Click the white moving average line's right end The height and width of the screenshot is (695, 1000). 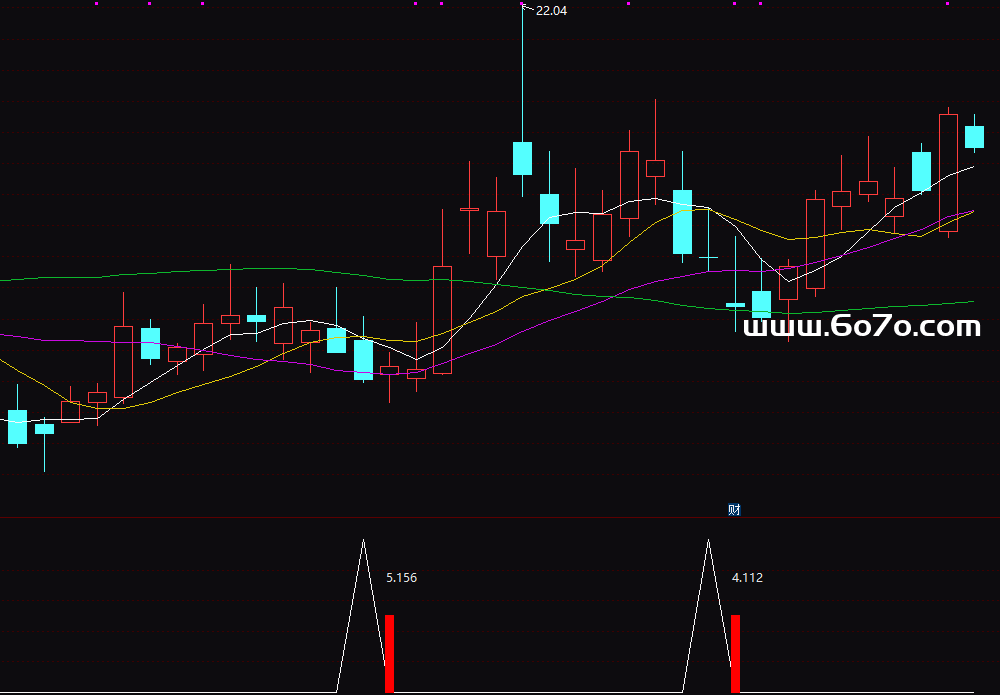(972, 167)
